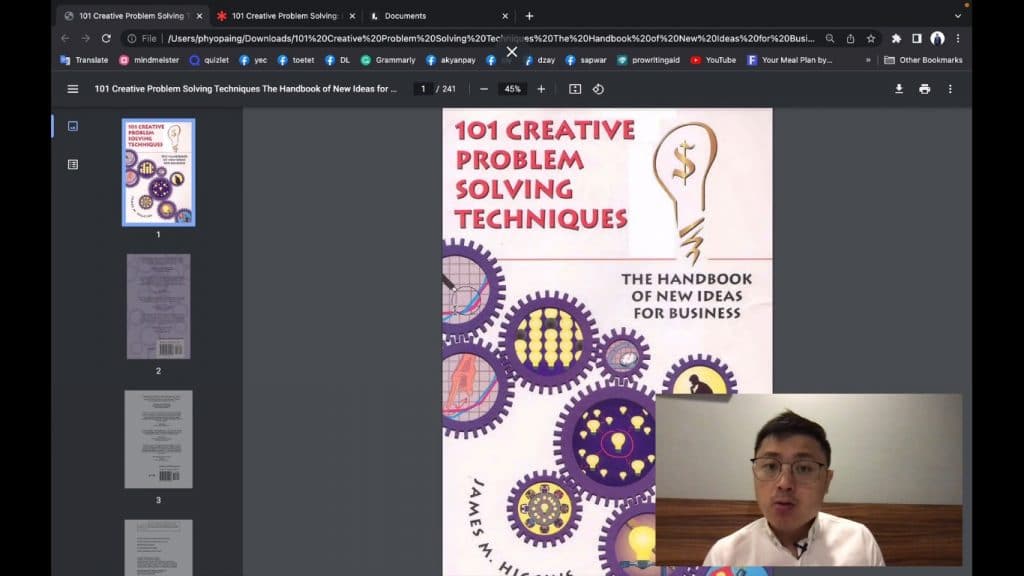Open the quizlet bookmark
Viewport: 1024px width, 576px height.
[210, 60]
